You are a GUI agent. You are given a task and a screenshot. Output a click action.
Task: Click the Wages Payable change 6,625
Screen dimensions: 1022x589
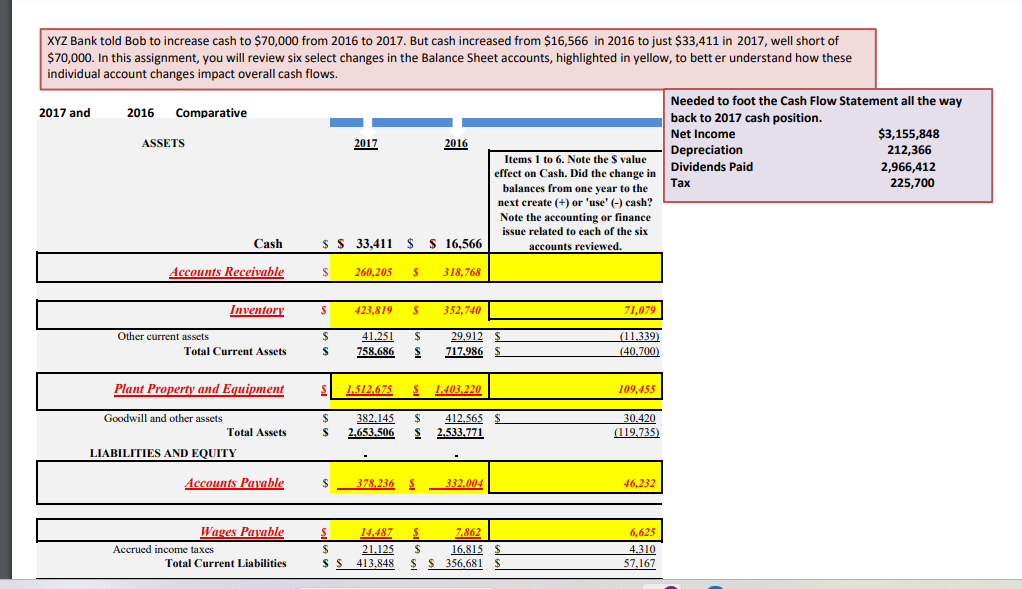point(643,532)
